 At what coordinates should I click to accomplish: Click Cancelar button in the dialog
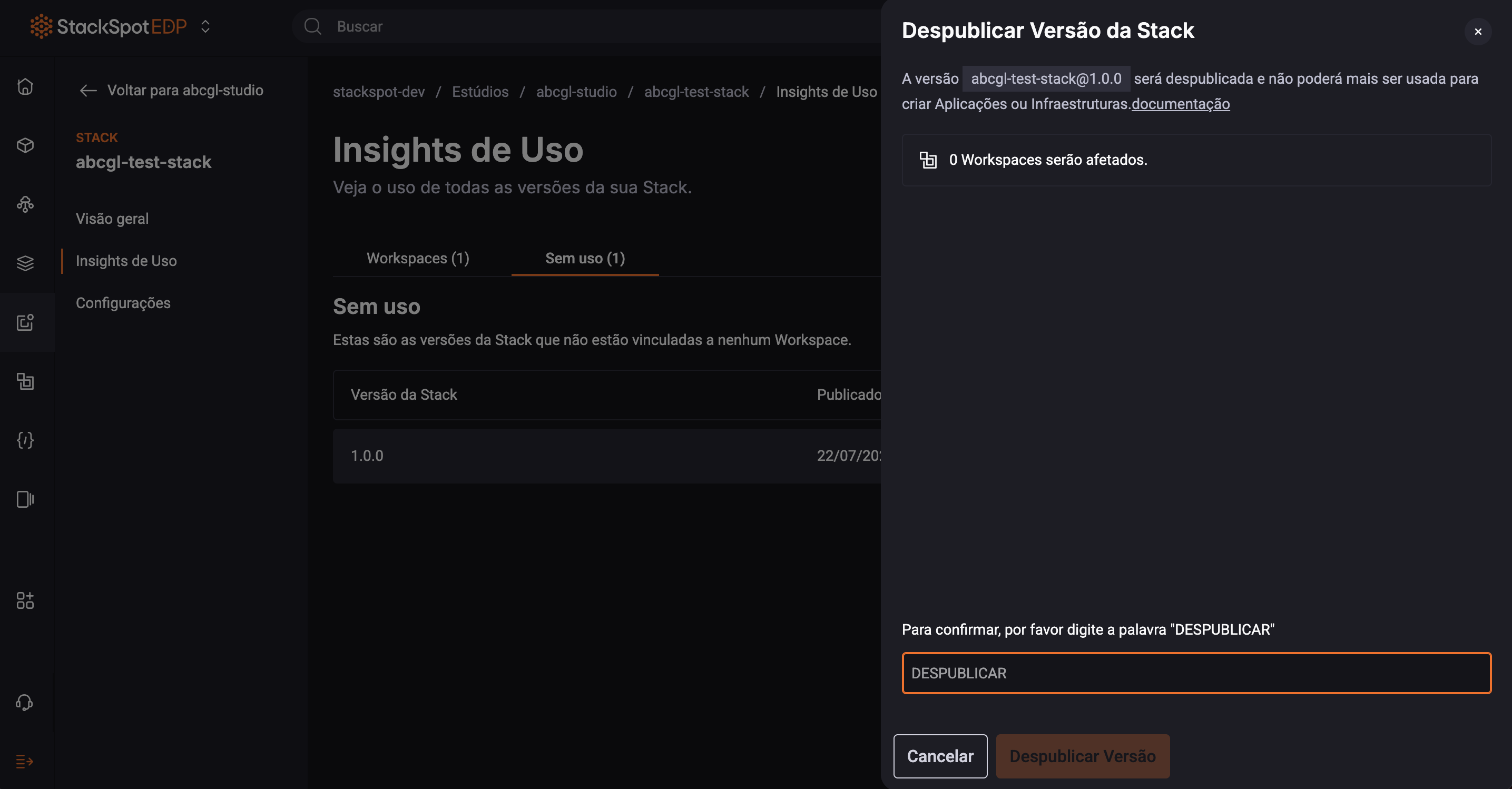(940, 756)
